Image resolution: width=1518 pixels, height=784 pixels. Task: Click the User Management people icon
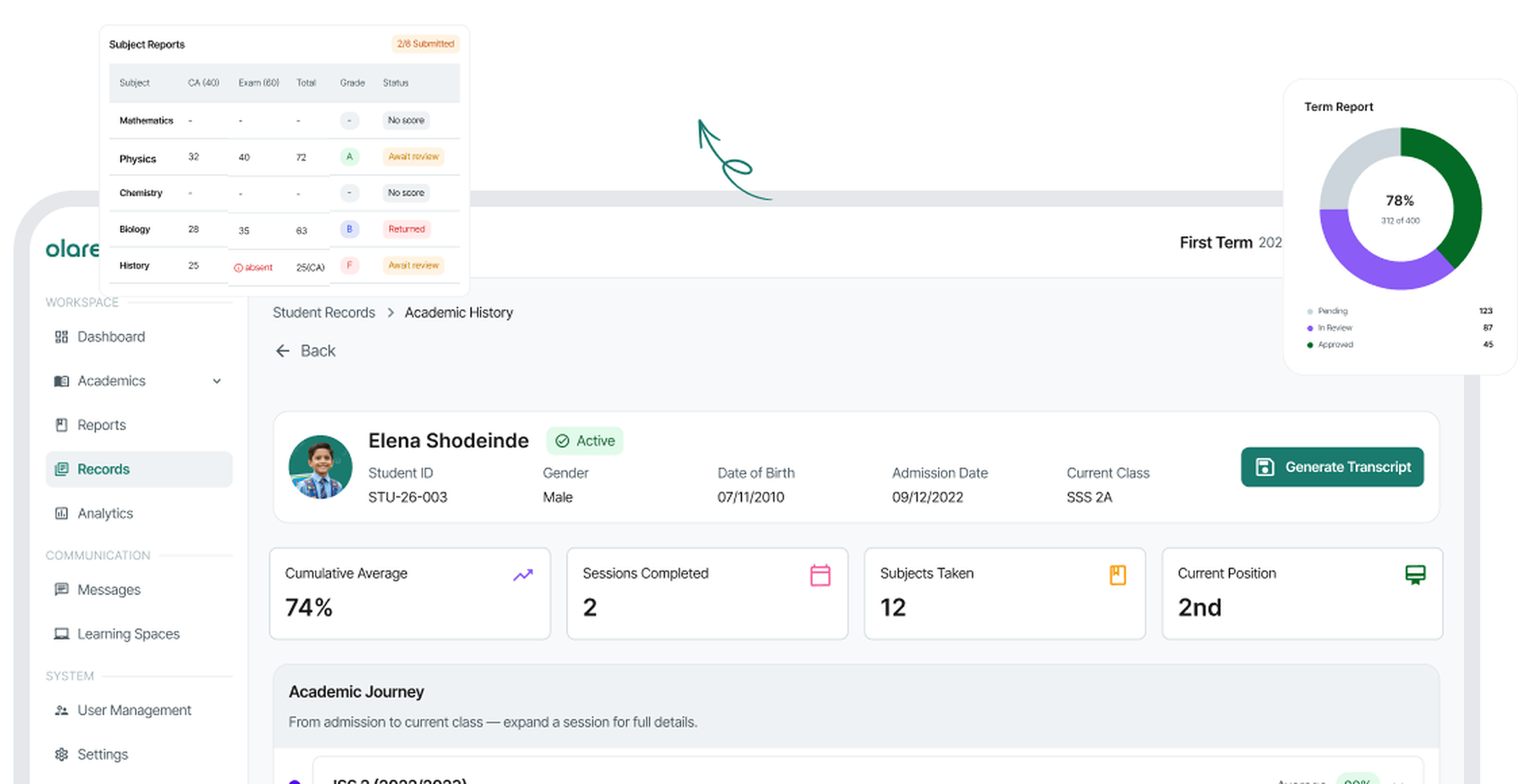pos(62,710)
